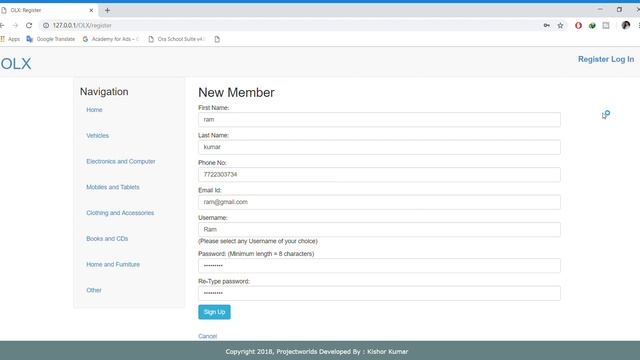The image size is (640, 360).
Task: Click the site info icon in address bar
Action: tap(46, 25)
